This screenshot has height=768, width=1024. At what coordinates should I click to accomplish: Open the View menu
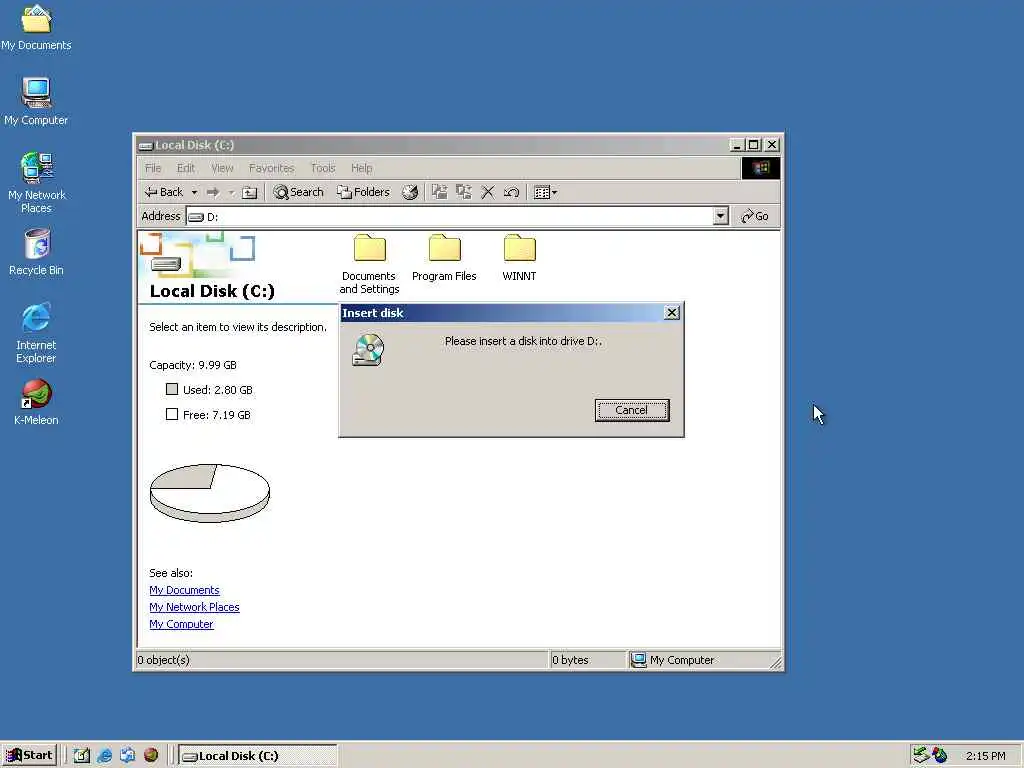222,168
